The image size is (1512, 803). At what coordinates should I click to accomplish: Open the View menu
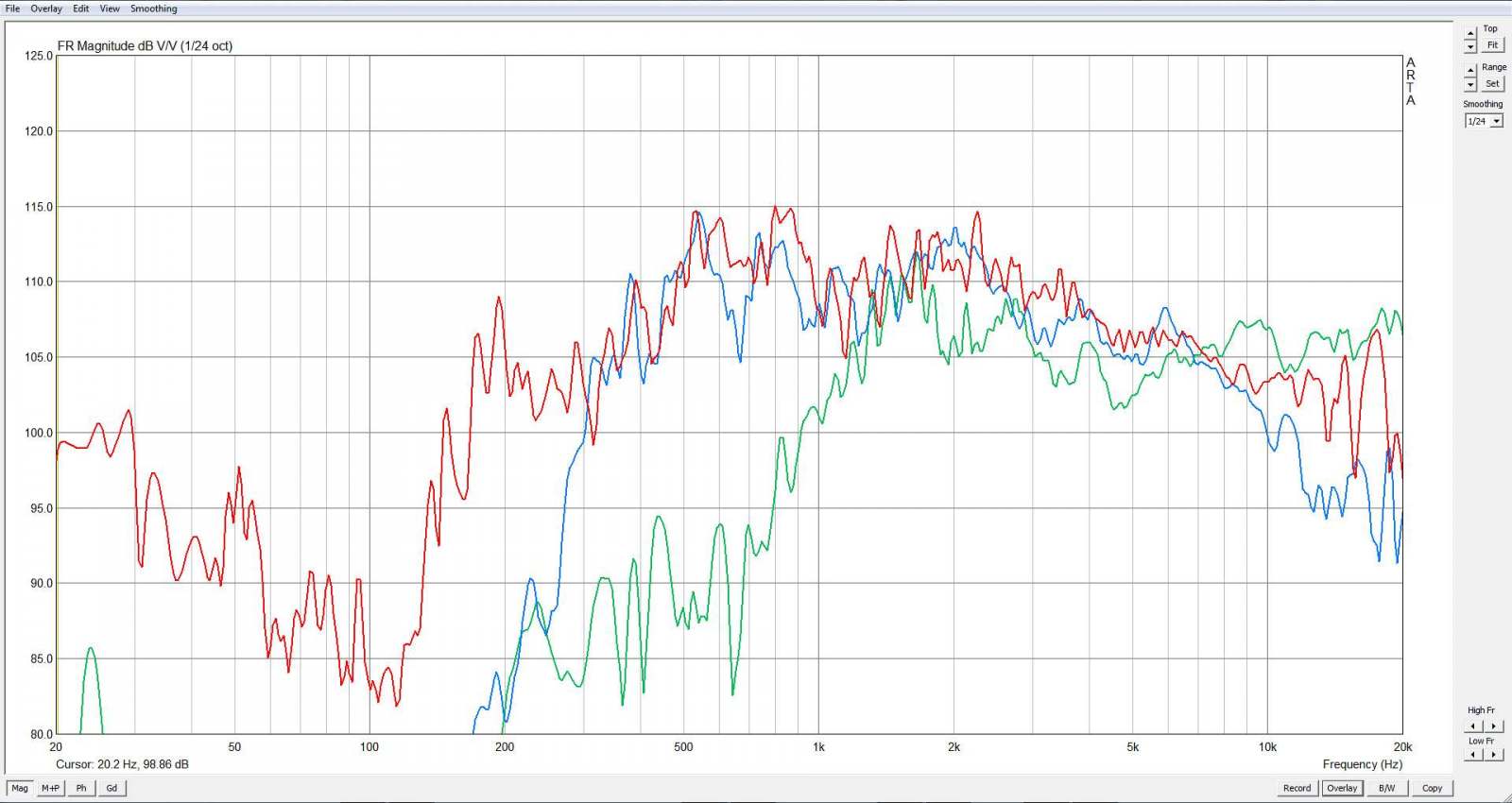(110, 9)
